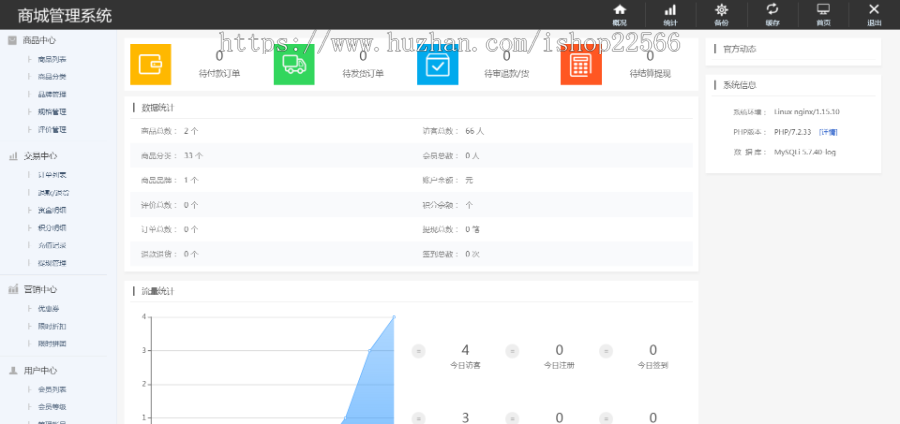The width and height of the screenshot is (900, 424).
Task: Open 评价管理 in the sidebar
Action: [x=52, y=130]
